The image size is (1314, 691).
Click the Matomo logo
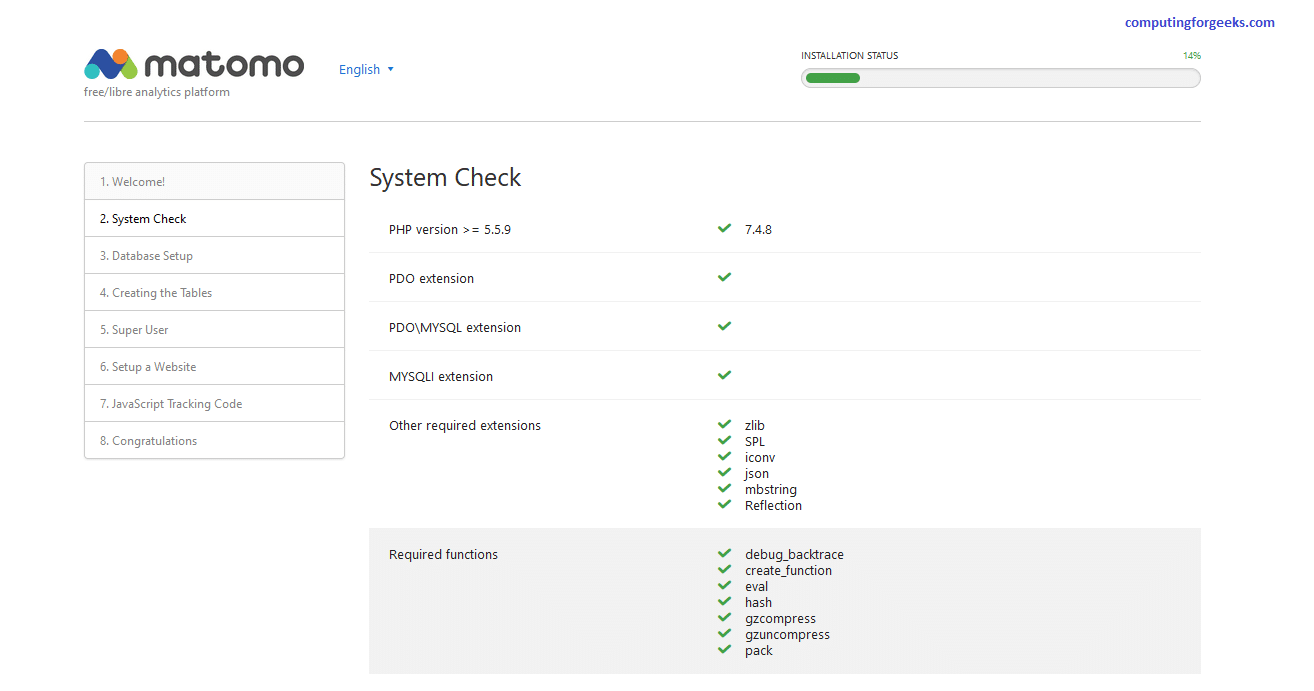click(x=194, y=64)
